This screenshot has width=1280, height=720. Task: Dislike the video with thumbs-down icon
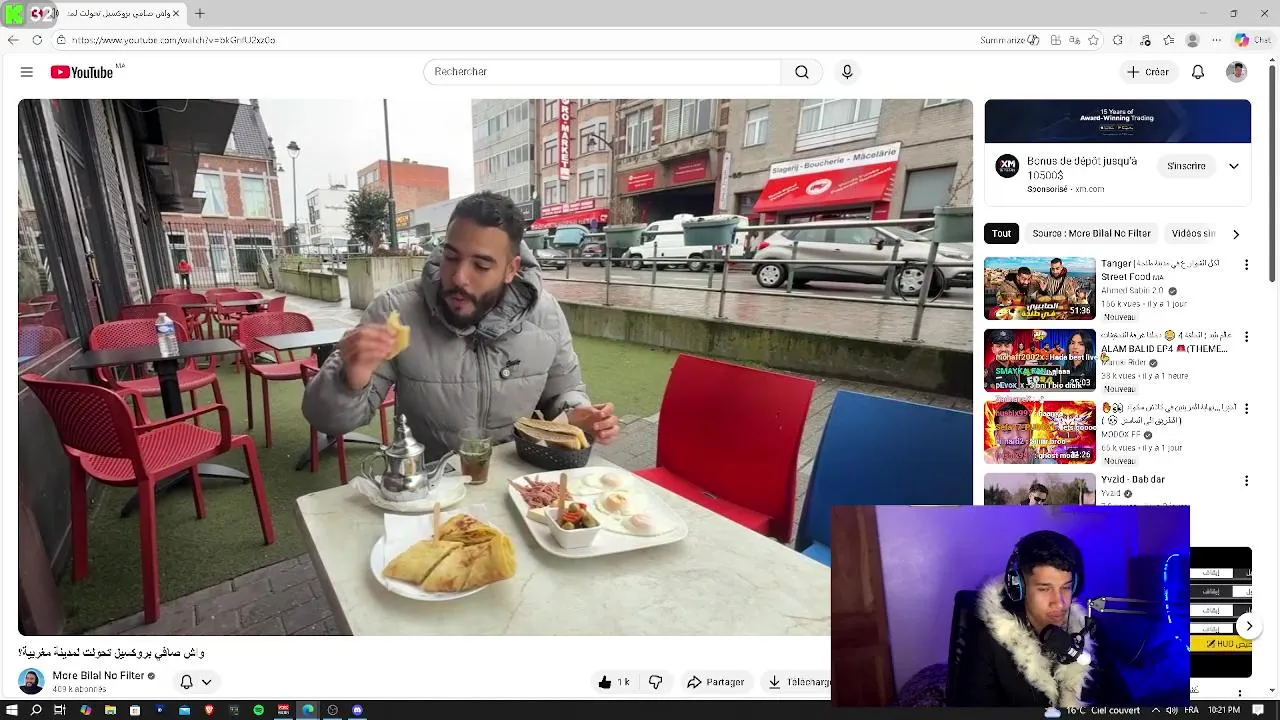coord(656,682)
